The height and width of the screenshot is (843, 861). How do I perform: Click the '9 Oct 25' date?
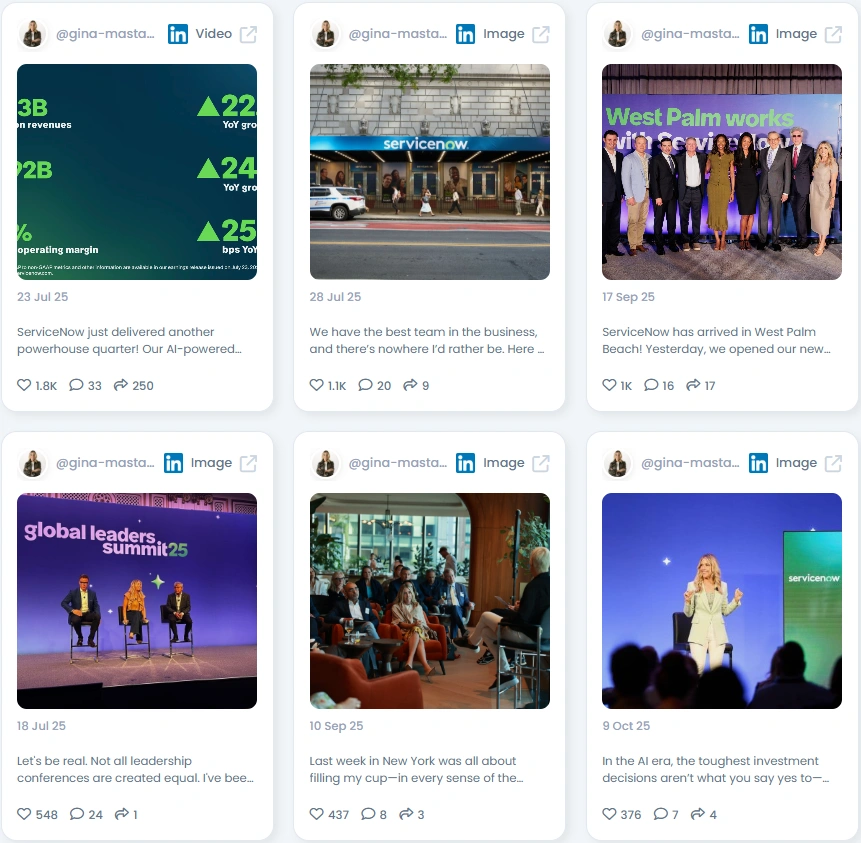point(626,726)
